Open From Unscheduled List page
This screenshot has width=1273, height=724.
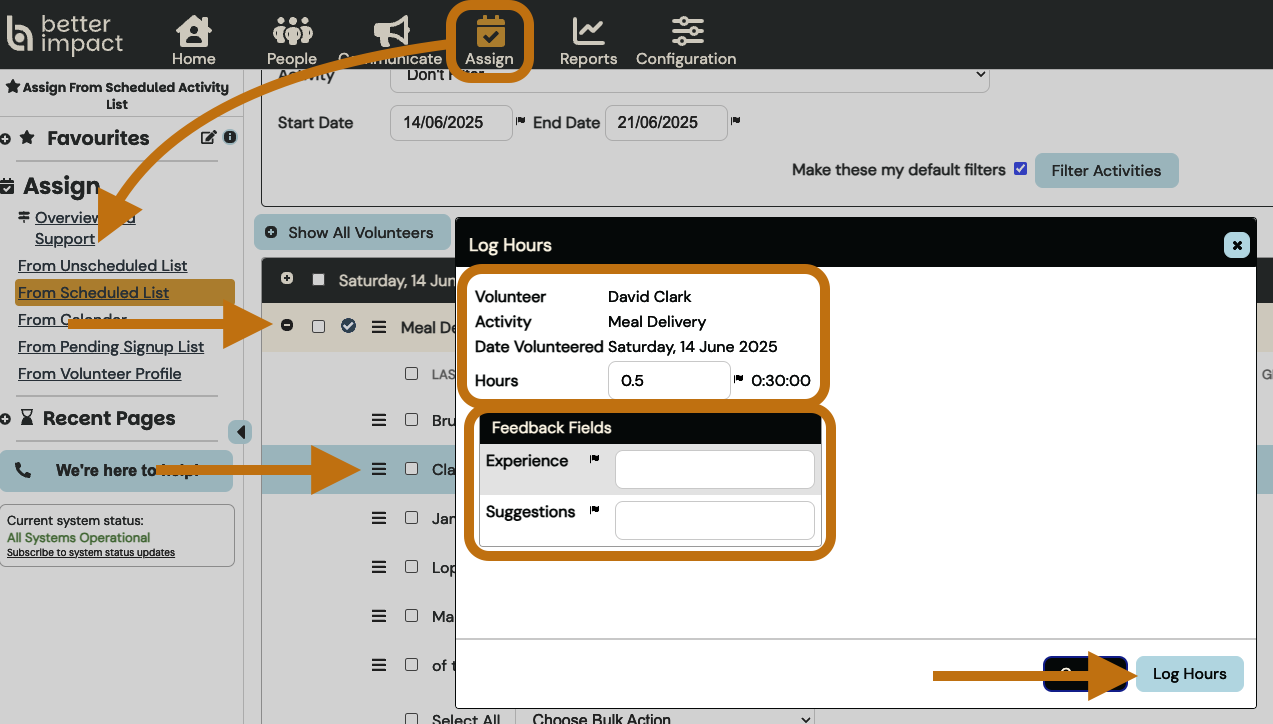[x=102, y=266]
